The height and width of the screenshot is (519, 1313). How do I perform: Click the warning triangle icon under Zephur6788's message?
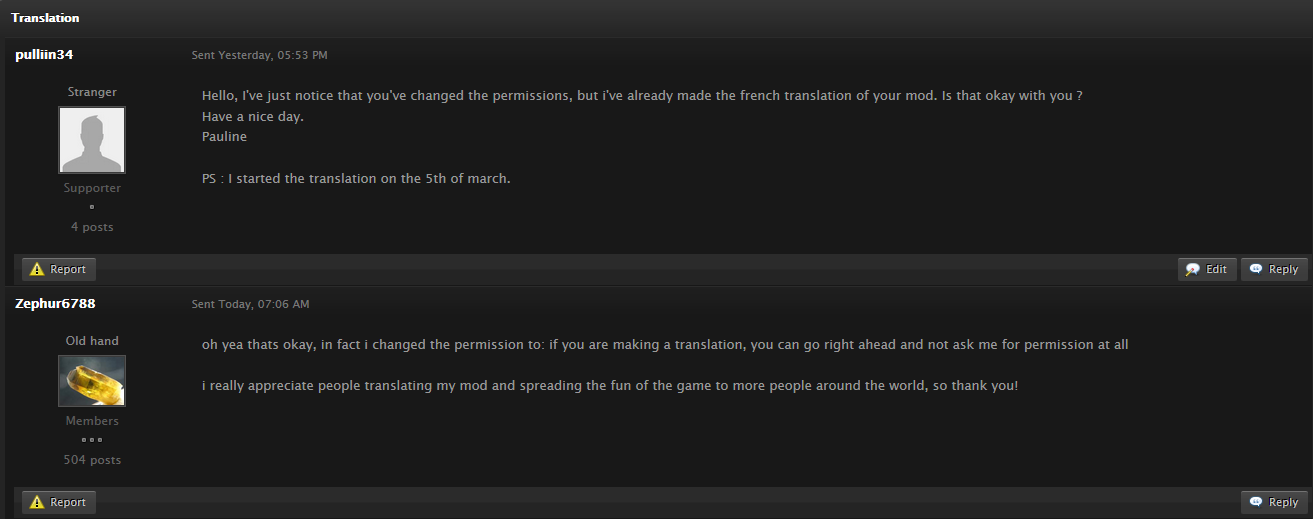click(x=38, y=502)
